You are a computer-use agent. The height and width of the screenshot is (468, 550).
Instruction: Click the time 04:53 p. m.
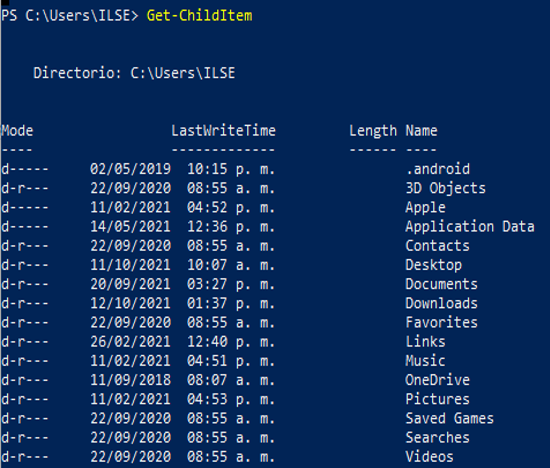[231, 400]
